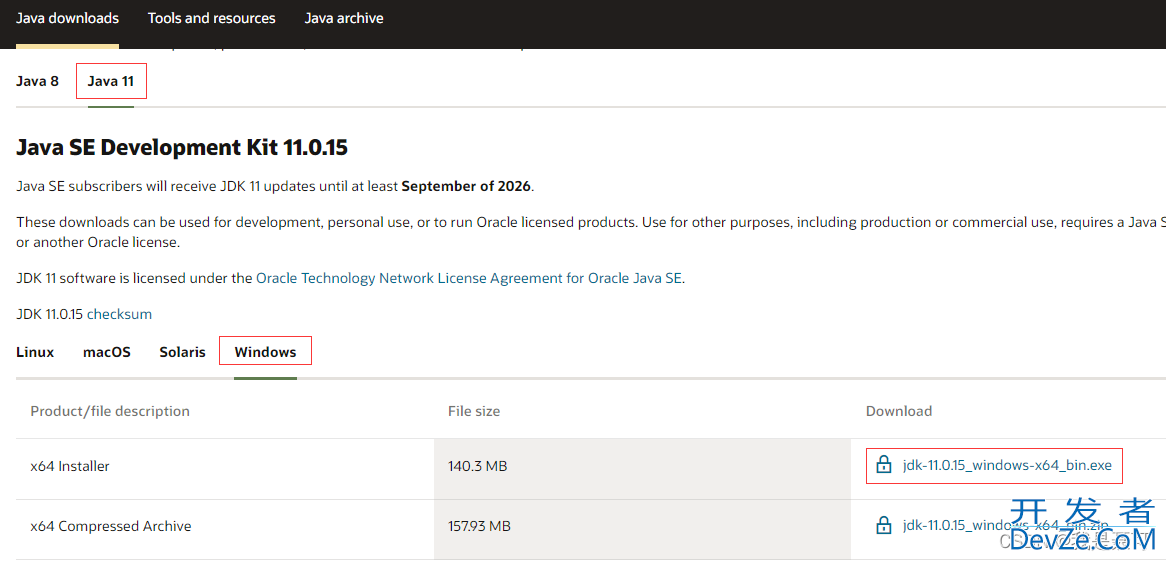Click the 140.3 MB file size cell
1166x561 pixels.
tap(478, 466)
